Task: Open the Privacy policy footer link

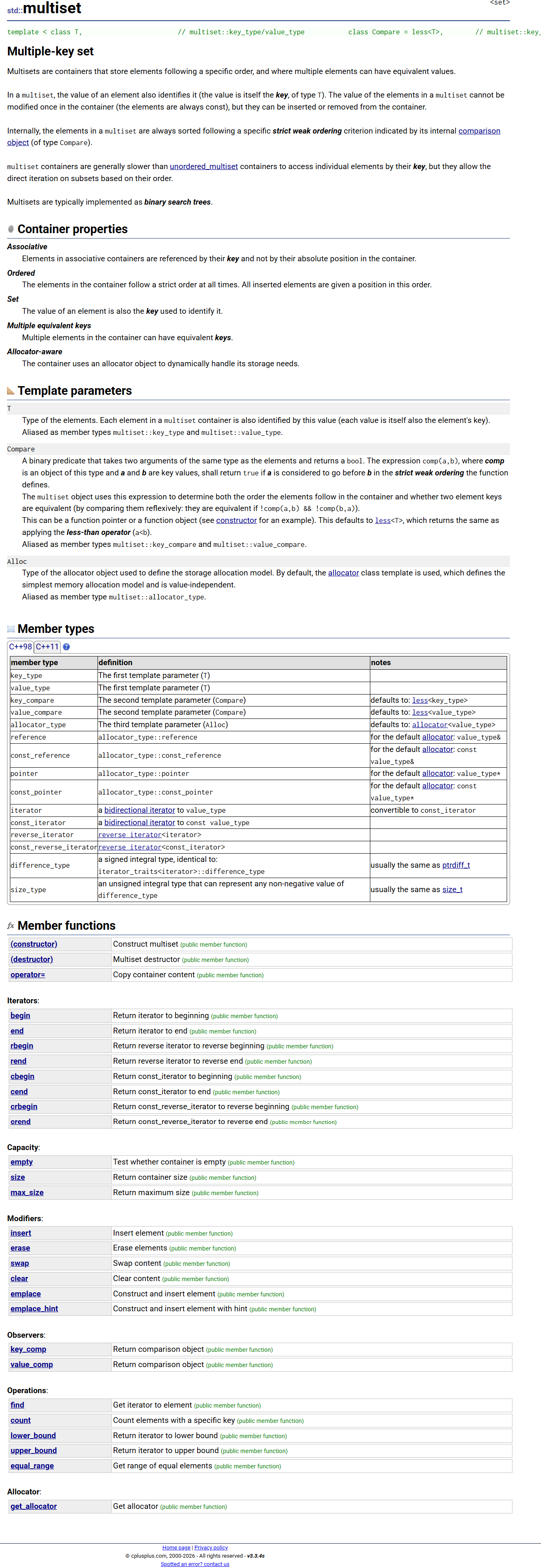Action: pos(211,1547)
